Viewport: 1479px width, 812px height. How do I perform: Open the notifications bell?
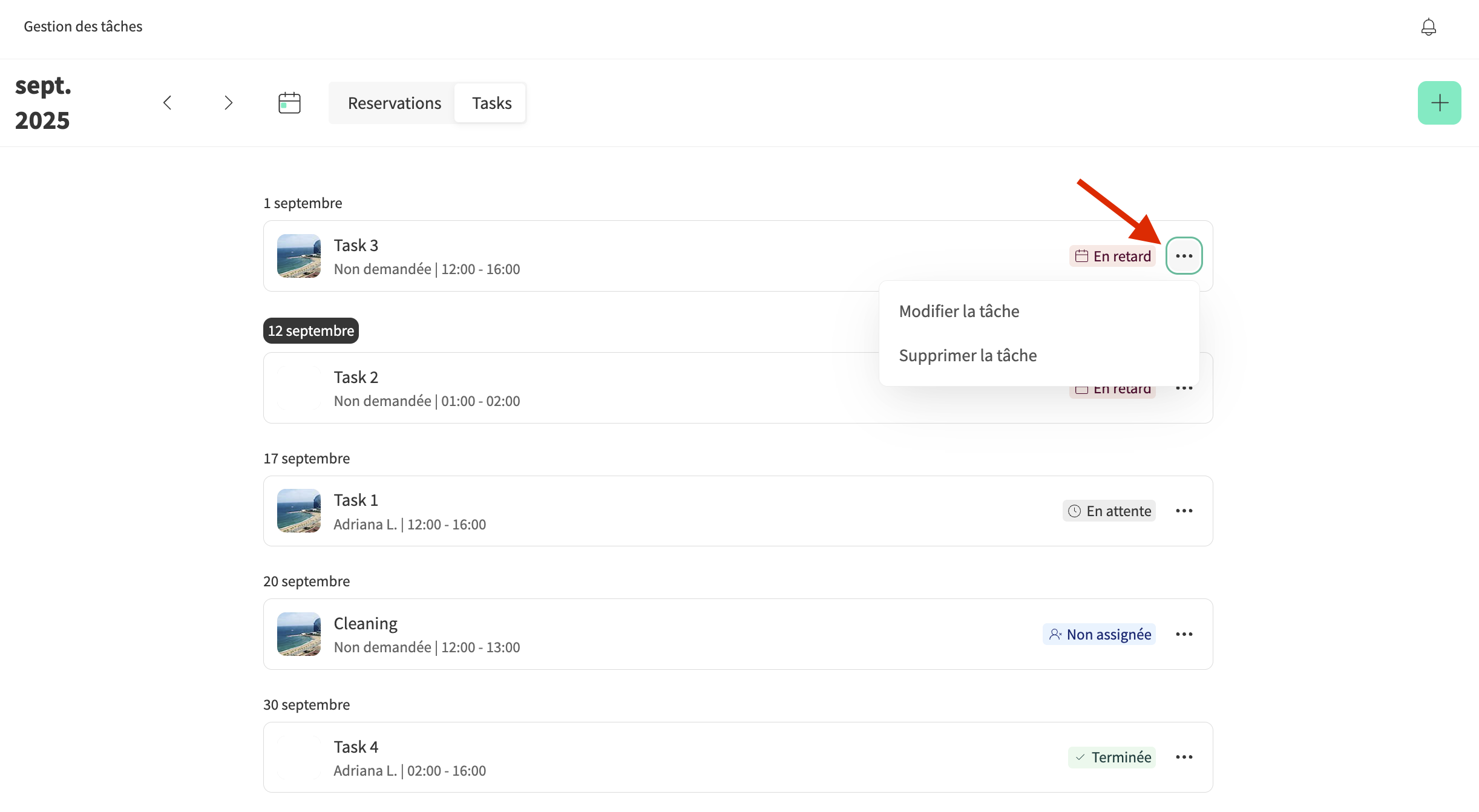pos(1428,27)
